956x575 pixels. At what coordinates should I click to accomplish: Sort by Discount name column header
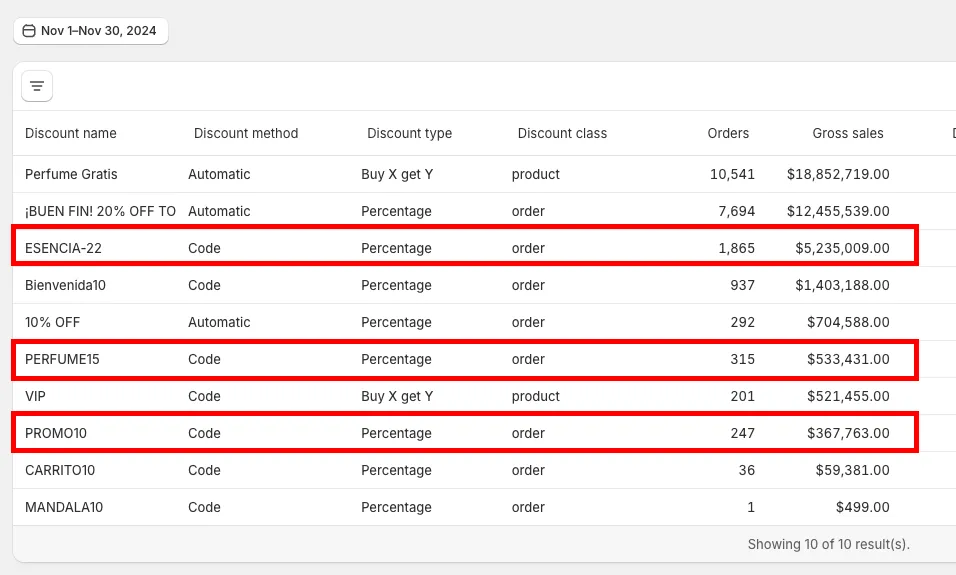click(x=71, y=133)
